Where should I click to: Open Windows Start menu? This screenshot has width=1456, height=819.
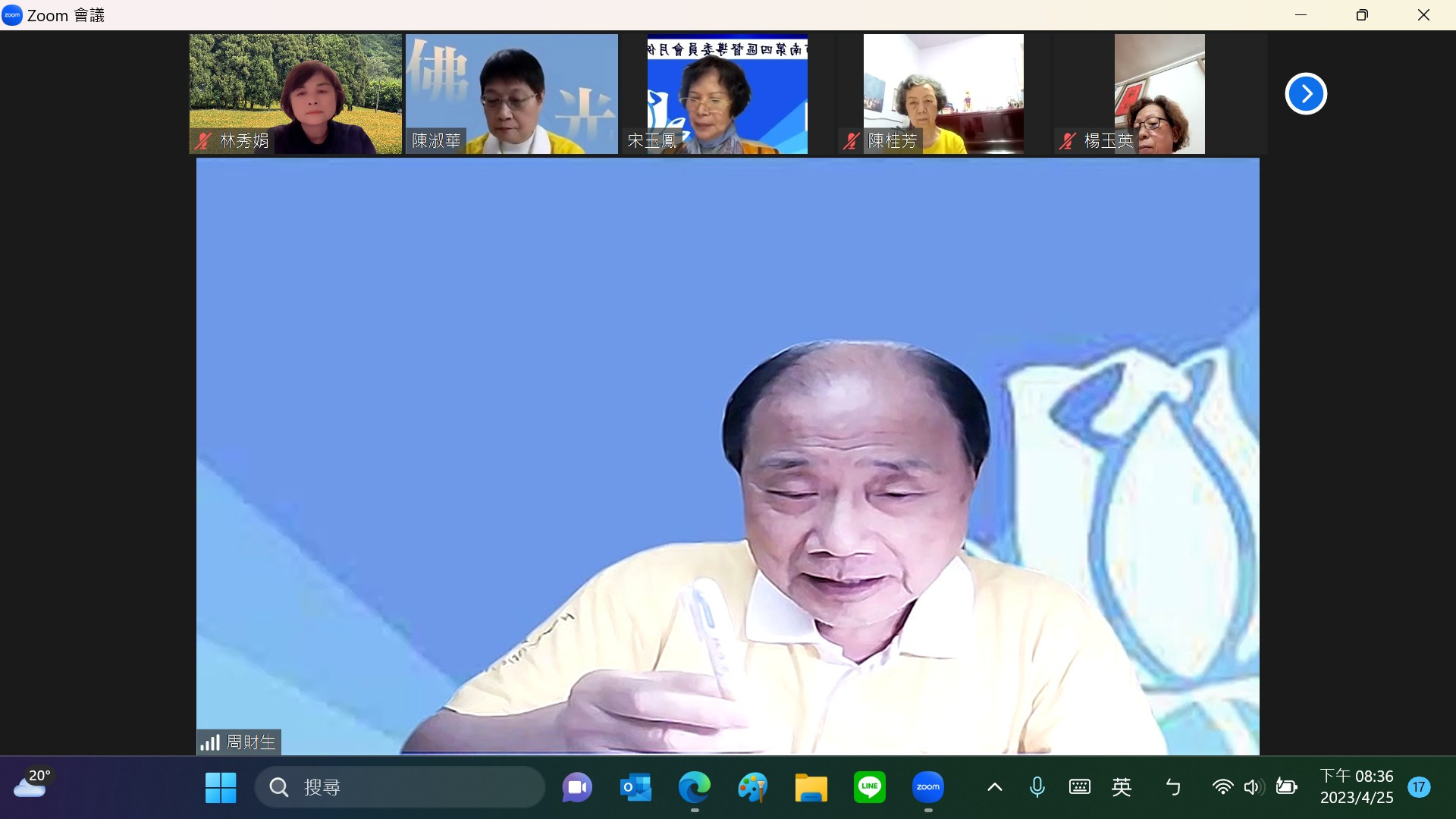221,787
